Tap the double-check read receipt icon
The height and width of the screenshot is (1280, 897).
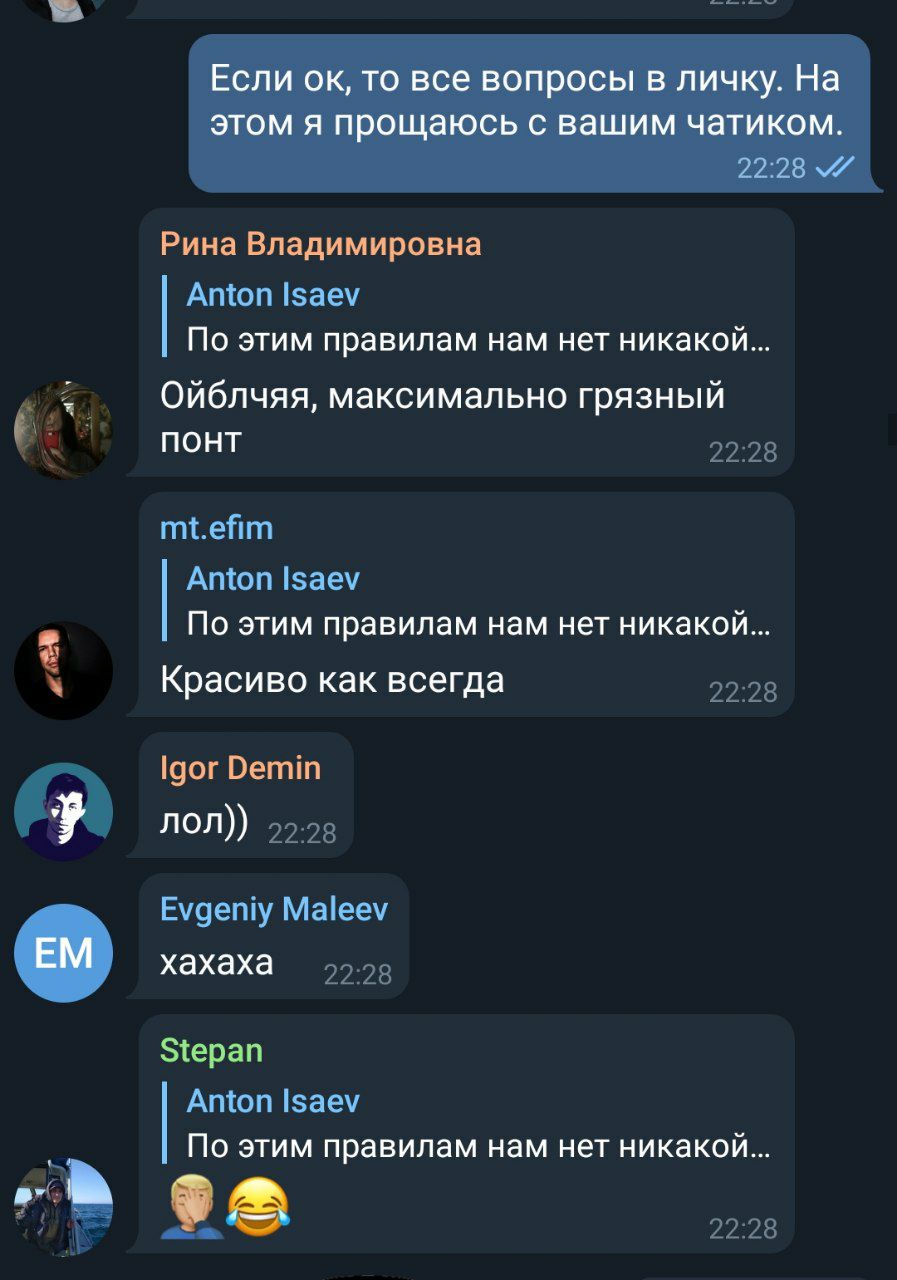835,167
